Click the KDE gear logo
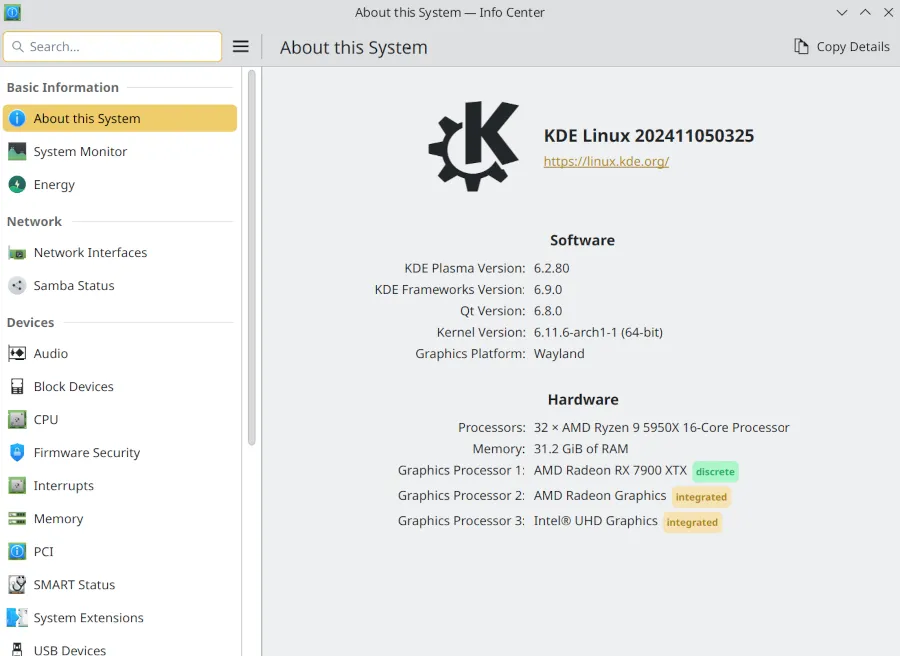Screen dimensions: 900x656 tap(474, 146)
